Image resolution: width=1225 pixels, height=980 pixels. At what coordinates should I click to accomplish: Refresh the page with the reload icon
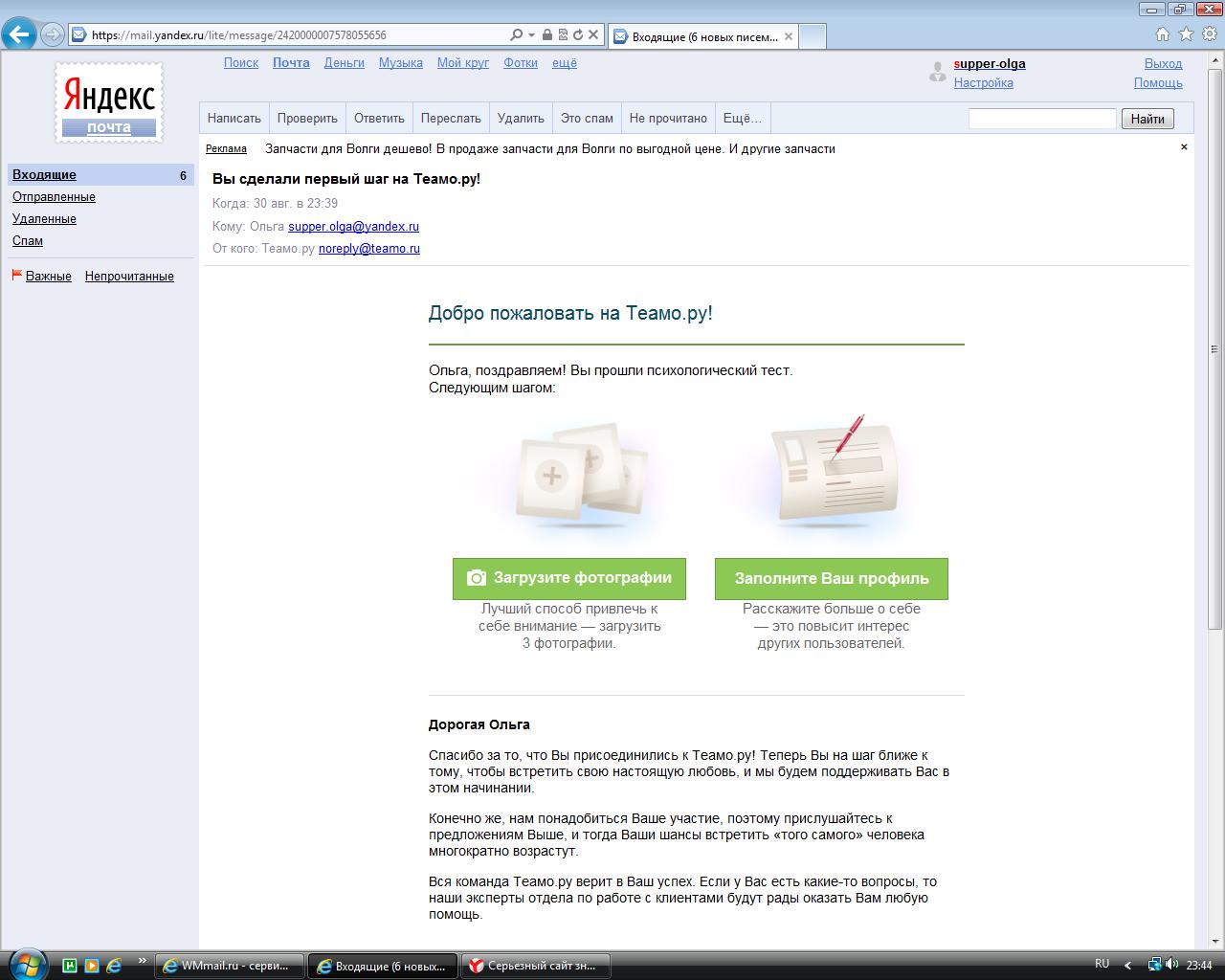pyautogui.click(x=578, y=35)
